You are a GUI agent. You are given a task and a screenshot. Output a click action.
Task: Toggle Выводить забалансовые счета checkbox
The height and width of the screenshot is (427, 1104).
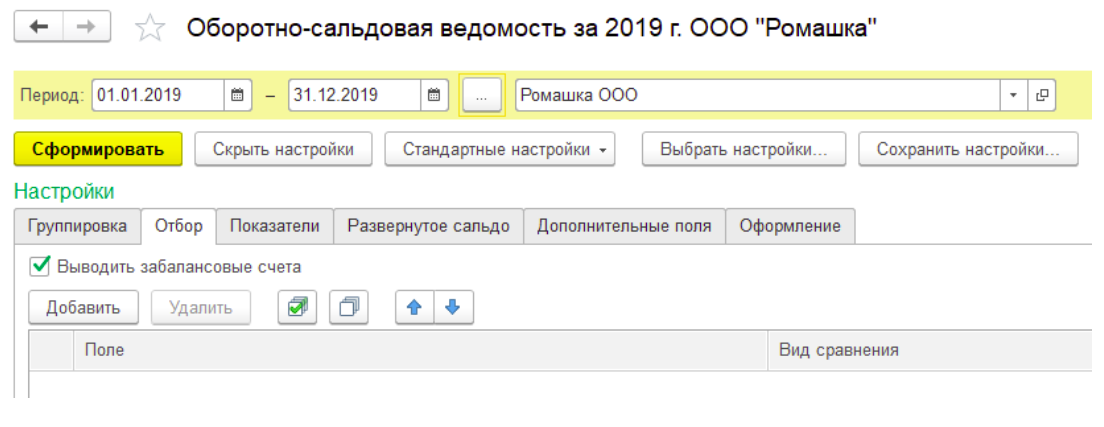click(41, 266)
